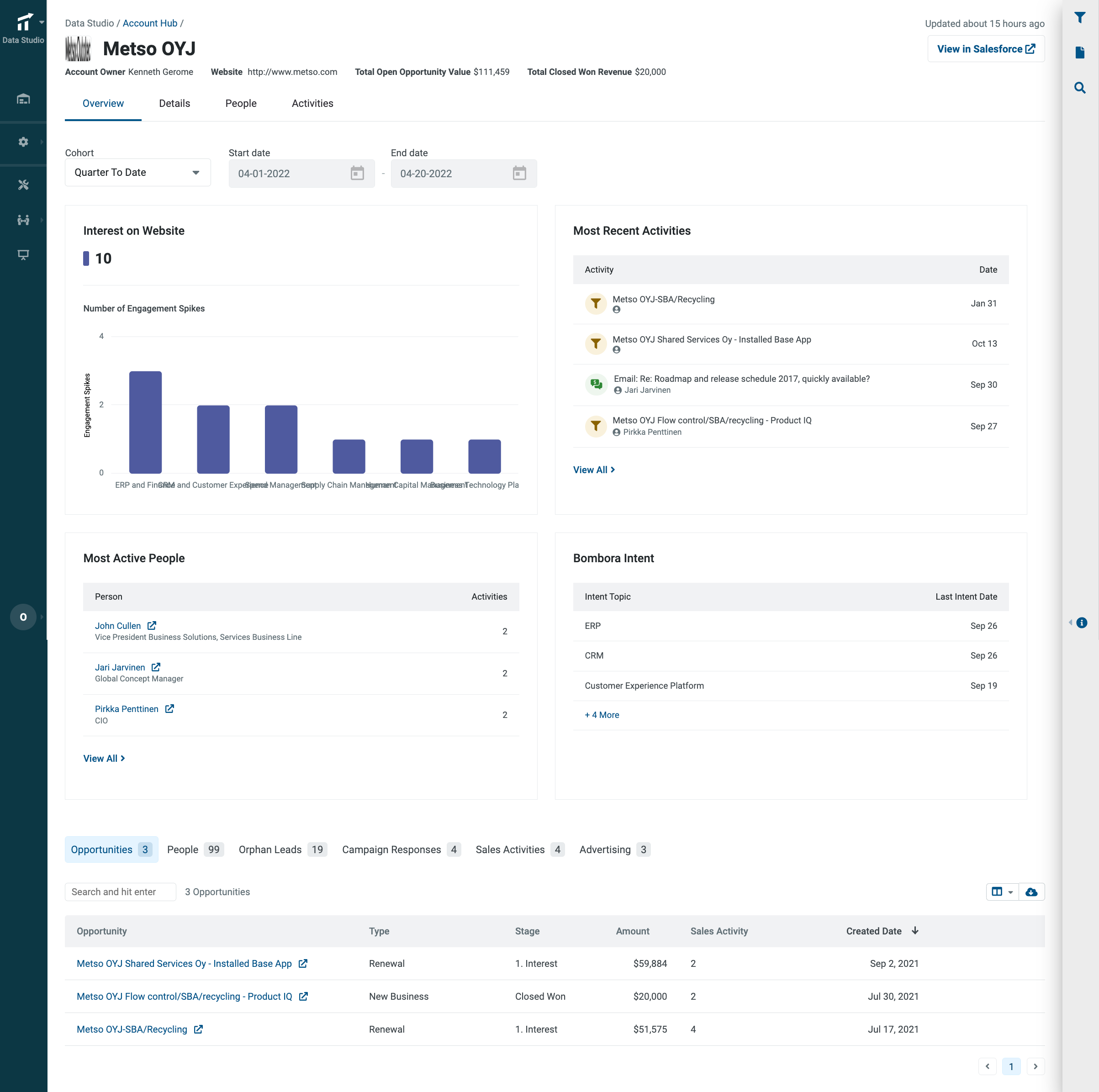Expand settings submenu chevron in sidebar

click(42, 142)
